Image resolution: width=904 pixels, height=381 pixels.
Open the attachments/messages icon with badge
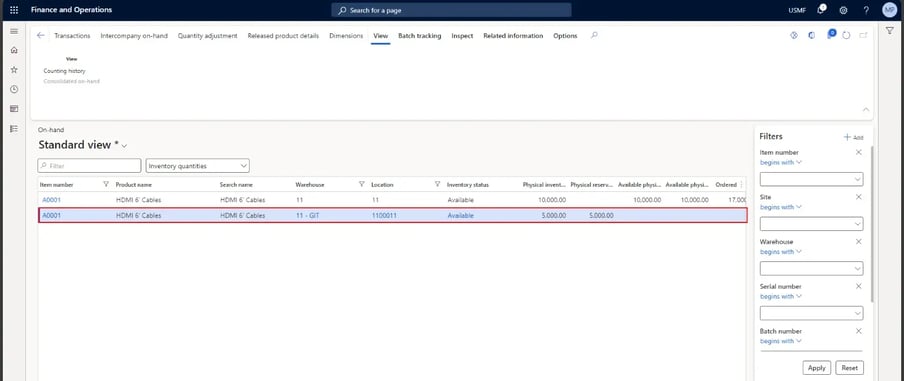click(x=830, y=35)
